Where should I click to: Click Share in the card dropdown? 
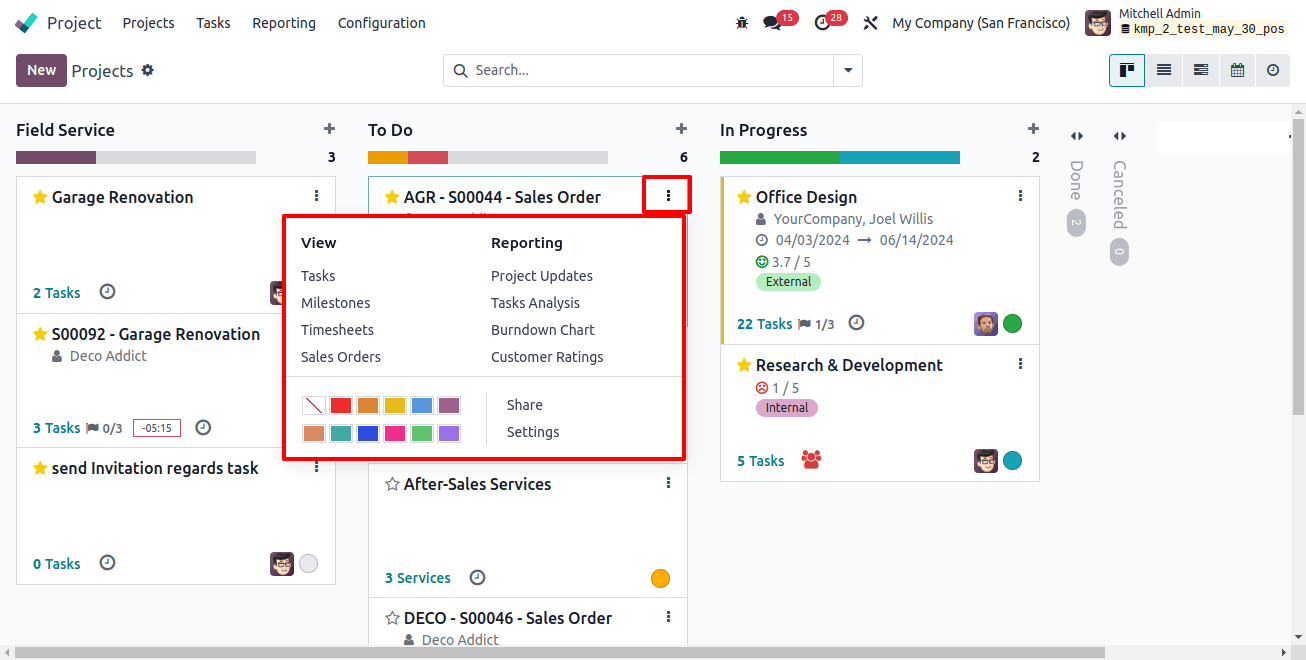point(525,404)
